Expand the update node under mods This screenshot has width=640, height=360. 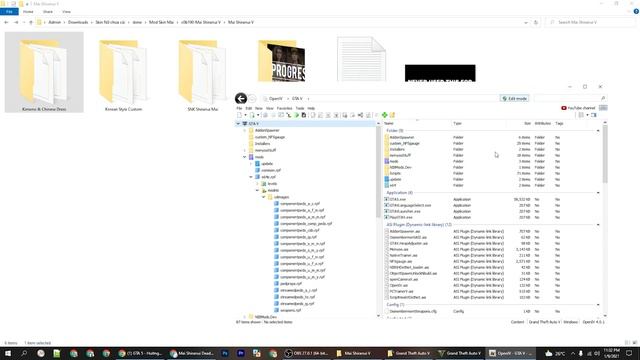[x=251, y=164]
